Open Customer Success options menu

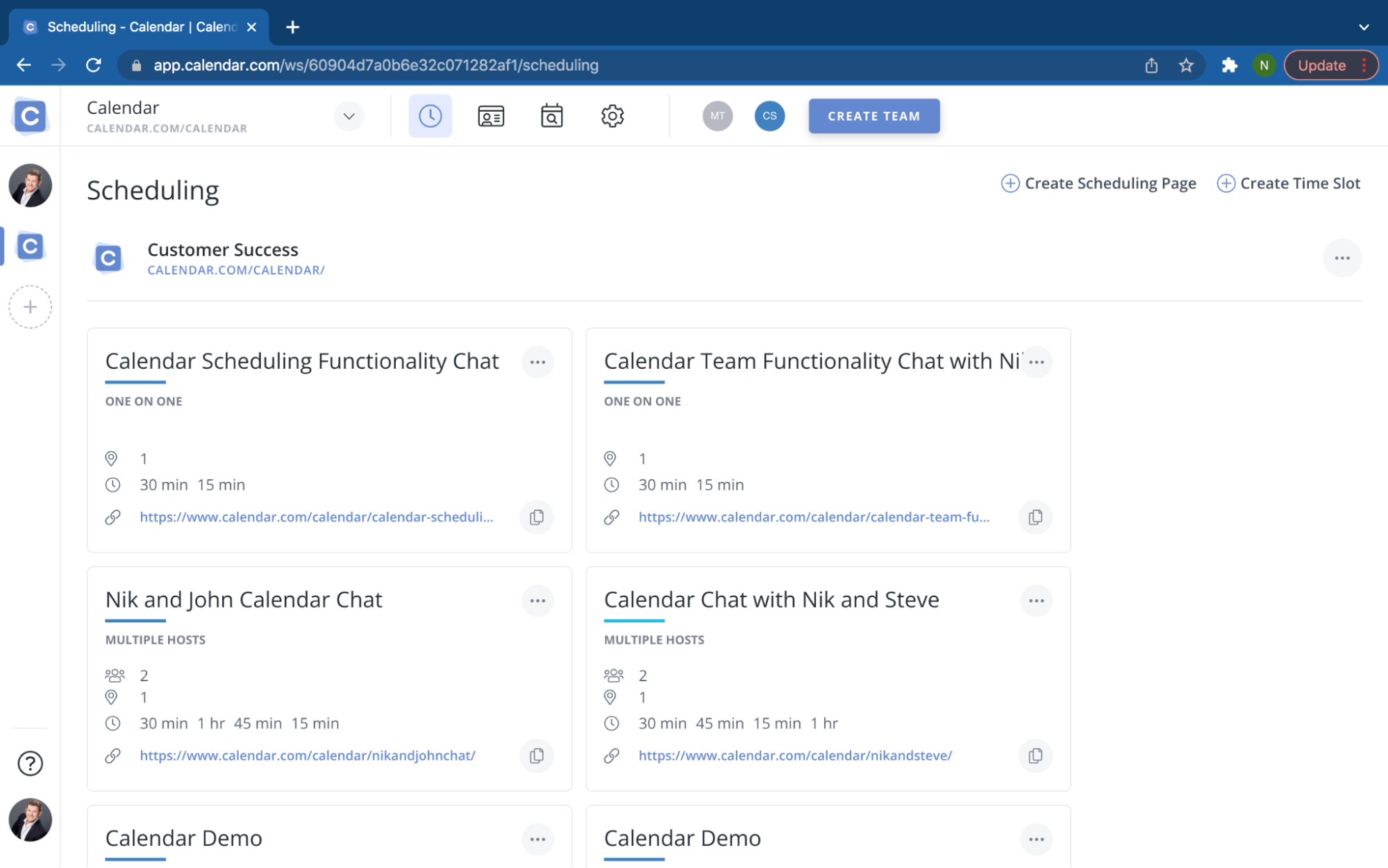point(1341,258)
